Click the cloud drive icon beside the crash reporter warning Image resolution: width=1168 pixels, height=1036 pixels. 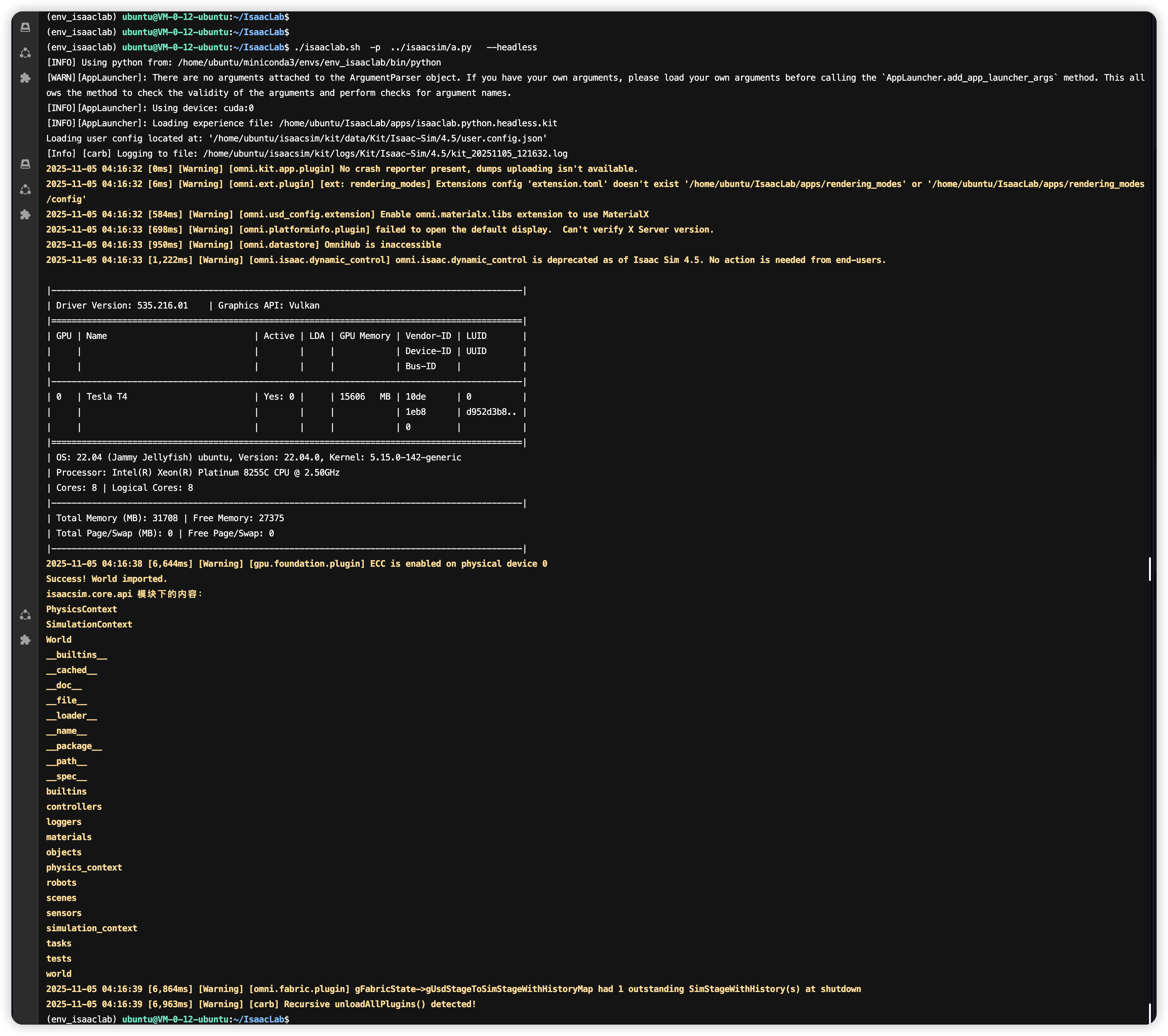click(25, 164)
